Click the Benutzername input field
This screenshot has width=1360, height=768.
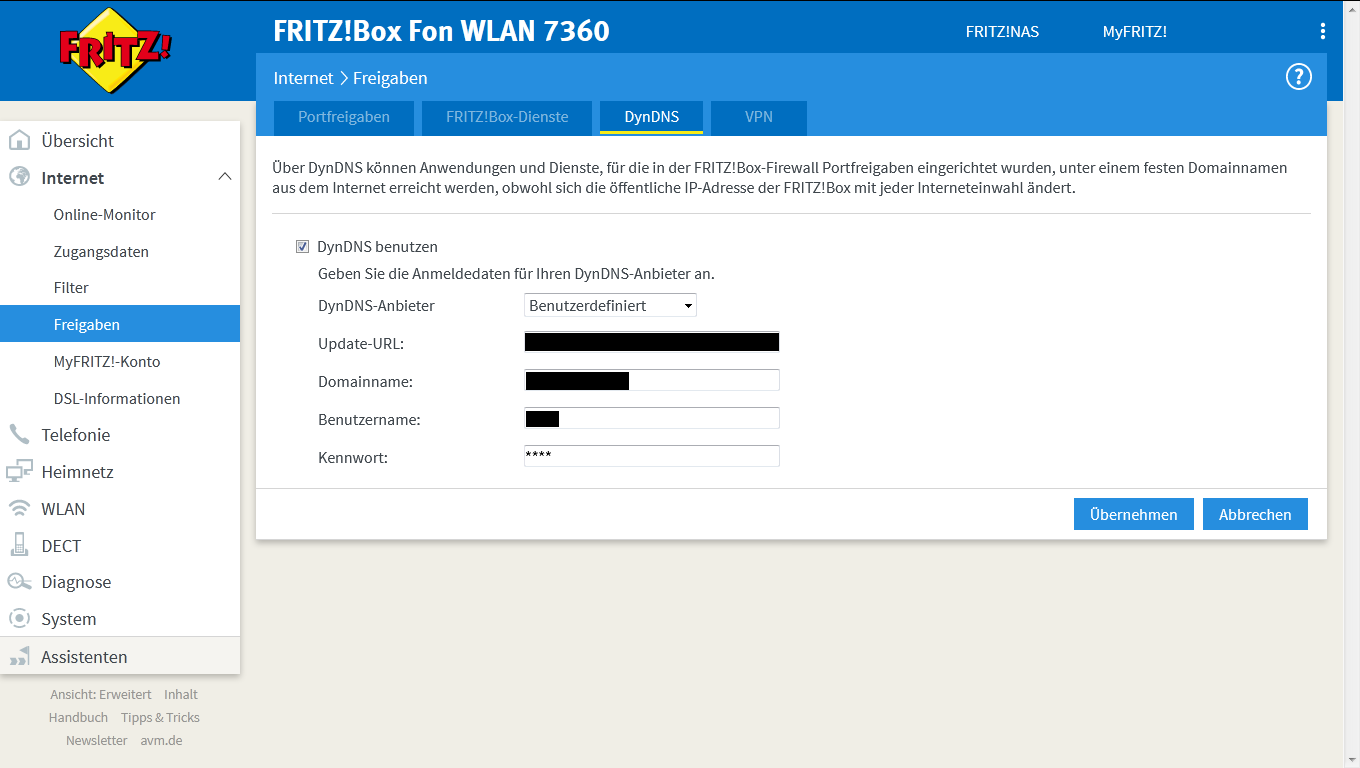click(x=652, y=418)
